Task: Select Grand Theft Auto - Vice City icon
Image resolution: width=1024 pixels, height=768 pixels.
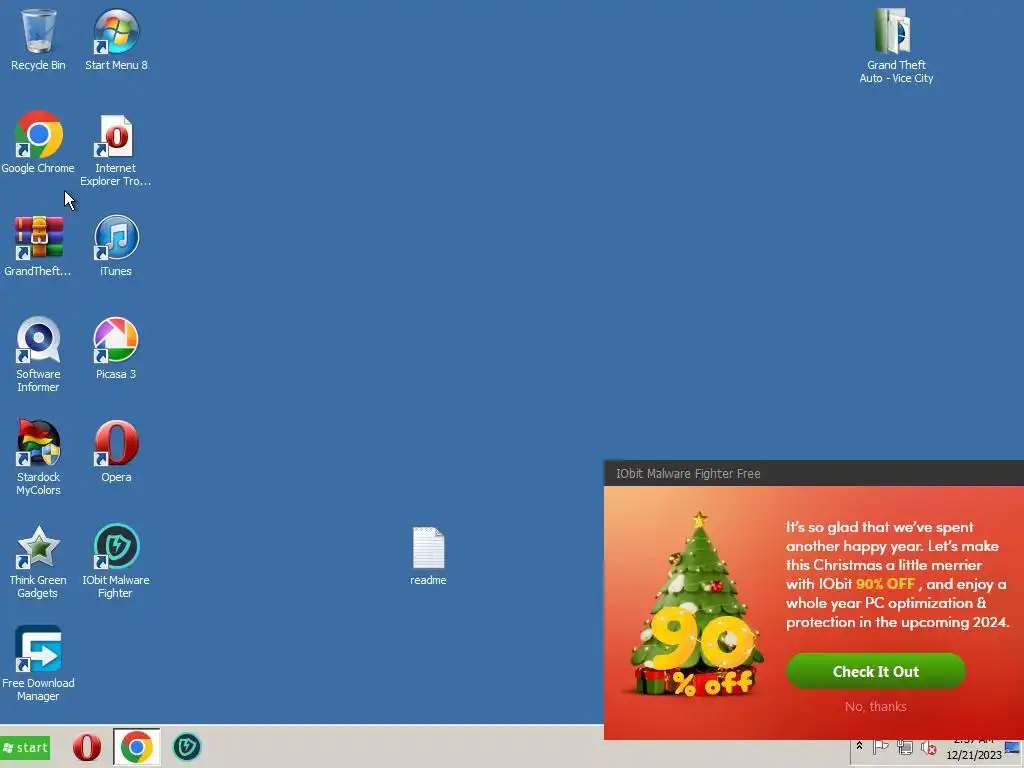Action: (896, 46)
